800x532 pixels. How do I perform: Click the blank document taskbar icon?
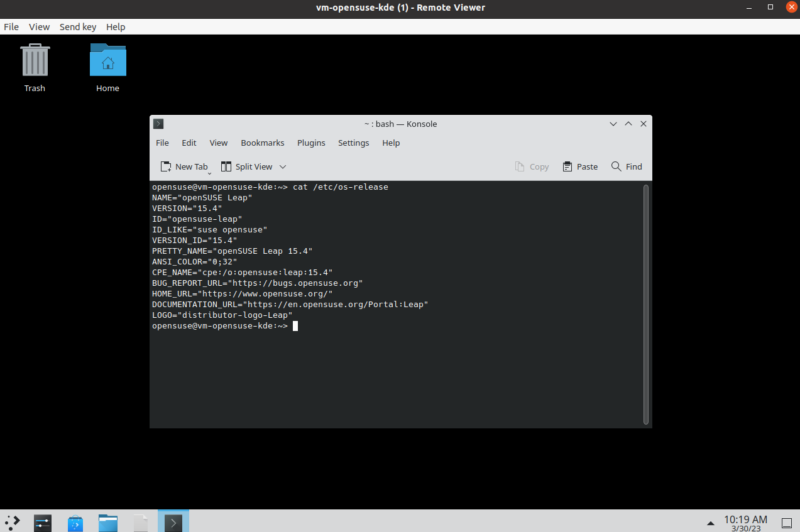[x=141, y=522]
